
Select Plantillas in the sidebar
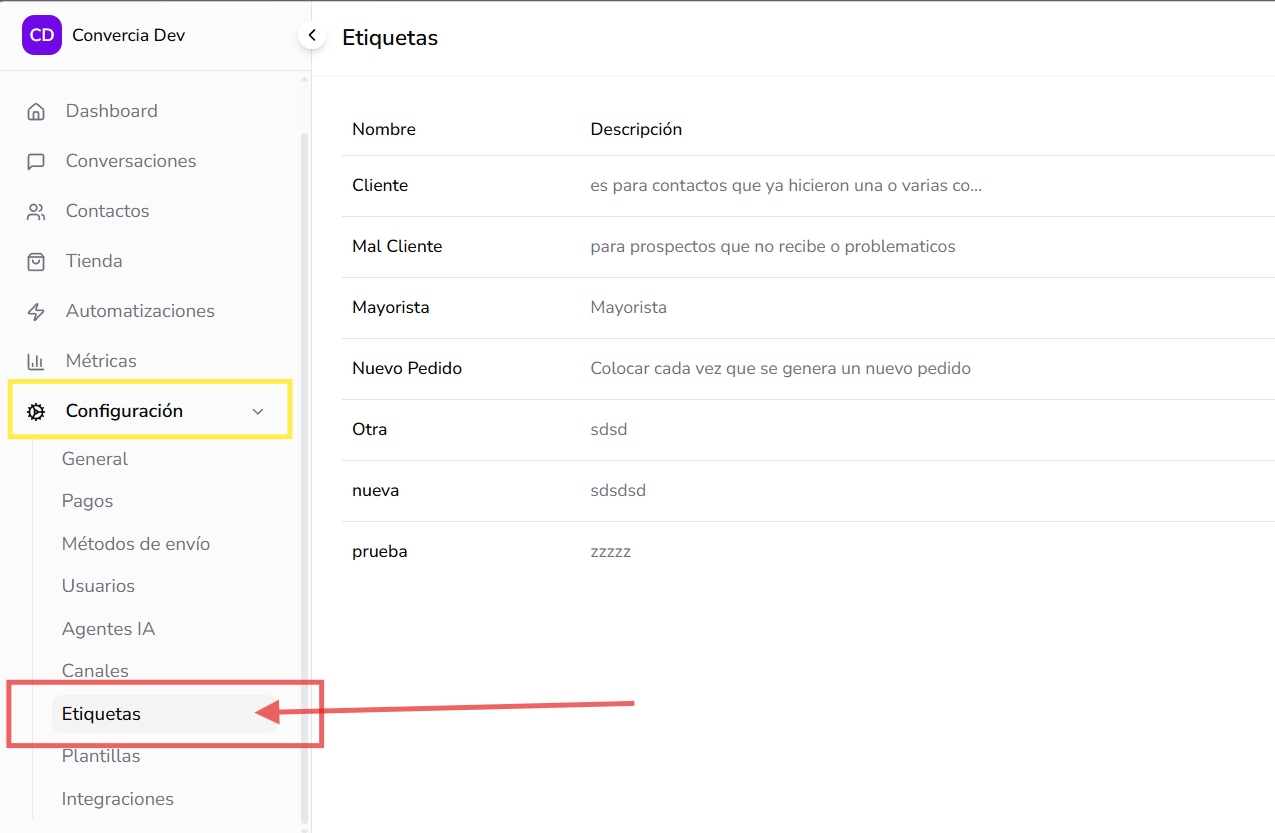pos(101,756)
